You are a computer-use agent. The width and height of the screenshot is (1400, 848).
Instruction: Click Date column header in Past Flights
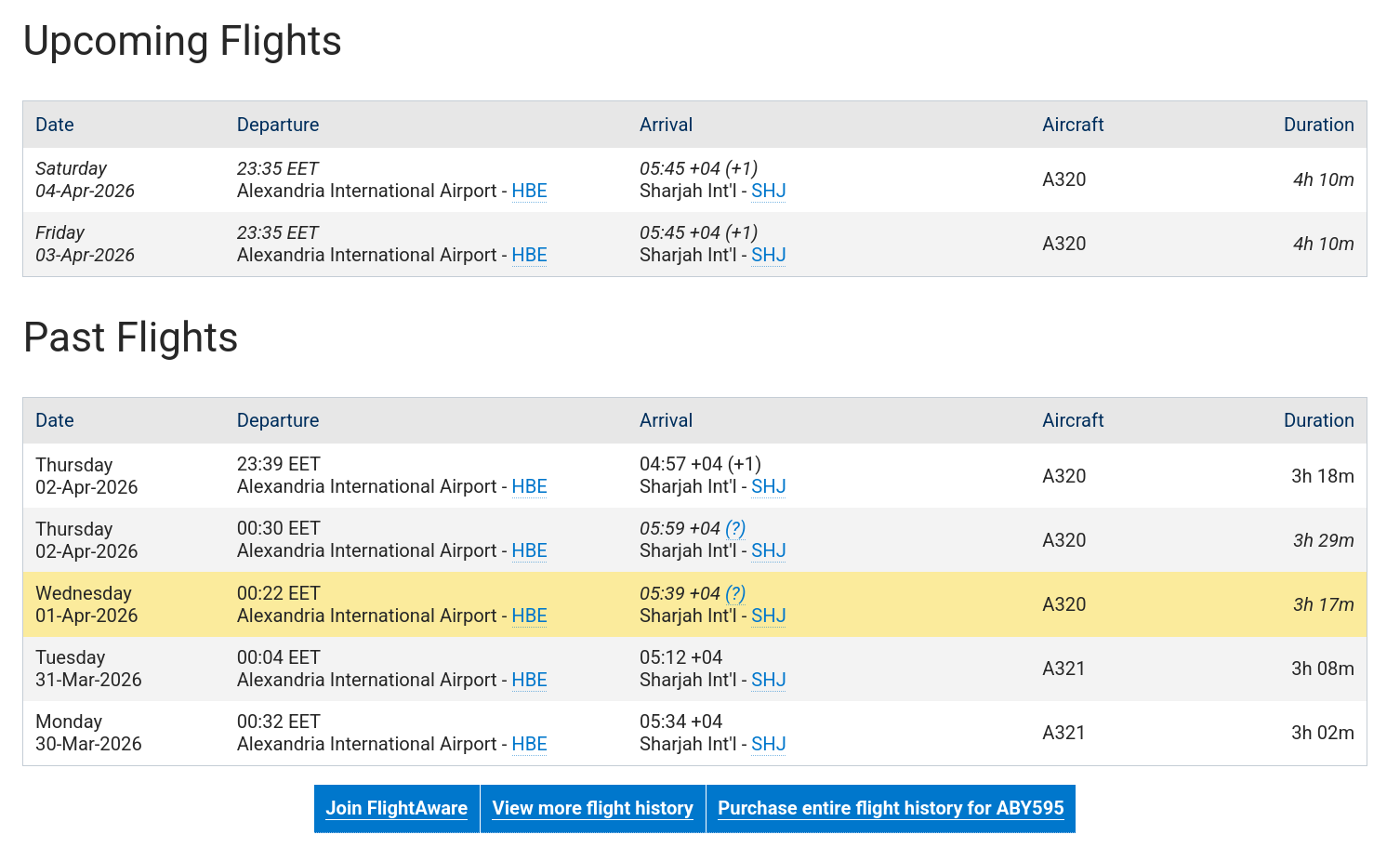point(55,420)
